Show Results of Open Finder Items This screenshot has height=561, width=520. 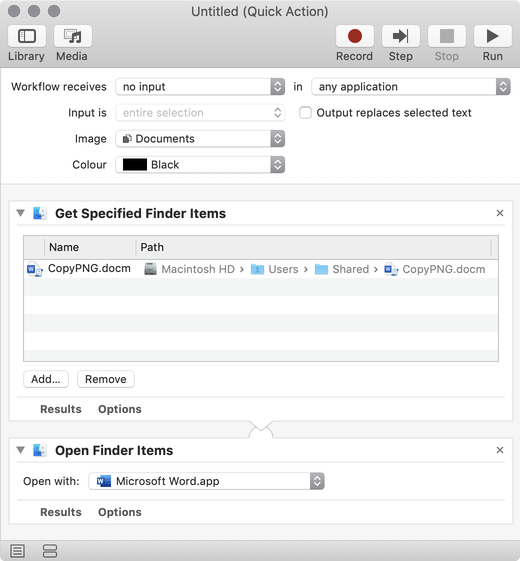coord(61,512)
